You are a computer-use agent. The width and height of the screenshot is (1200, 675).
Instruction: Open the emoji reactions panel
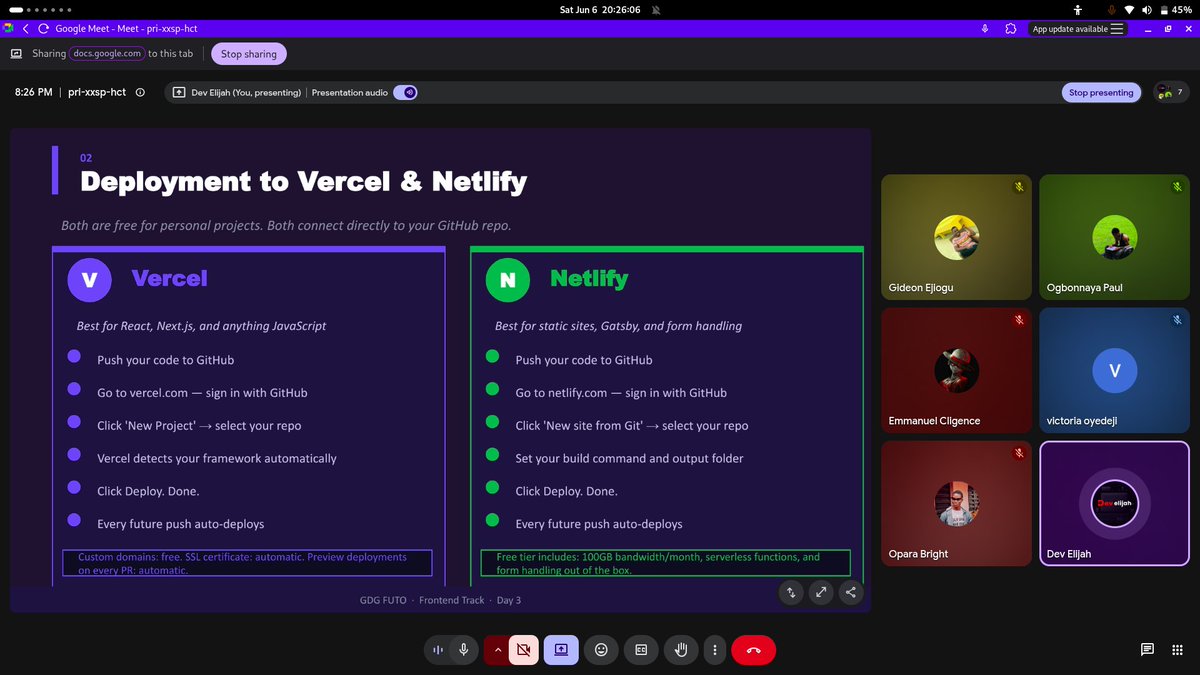point(601,650)
